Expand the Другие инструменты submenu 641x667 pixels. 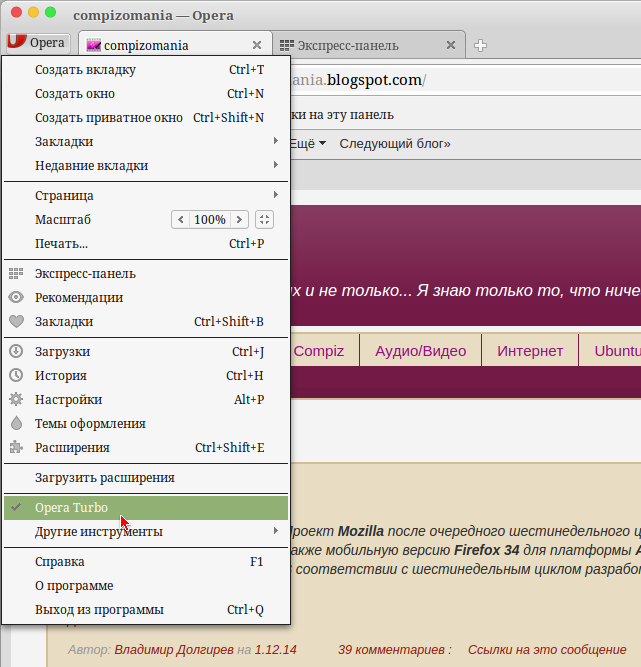tap(146, 531)
